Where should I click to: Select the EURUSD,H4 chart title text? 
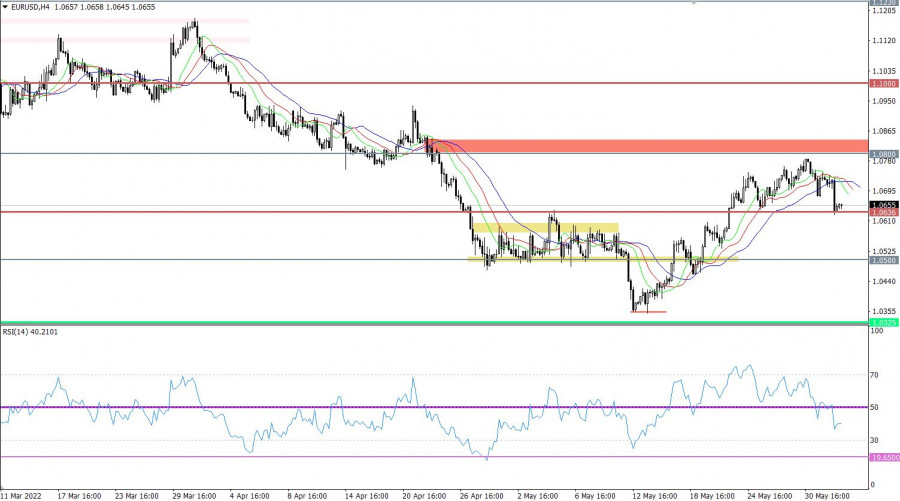point(30,7)
